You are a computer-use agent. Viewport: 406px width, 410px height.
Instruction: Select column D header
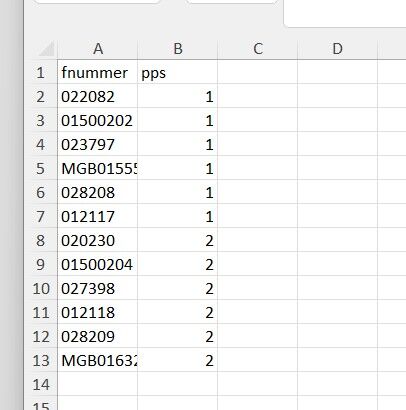tap(338, 49)
